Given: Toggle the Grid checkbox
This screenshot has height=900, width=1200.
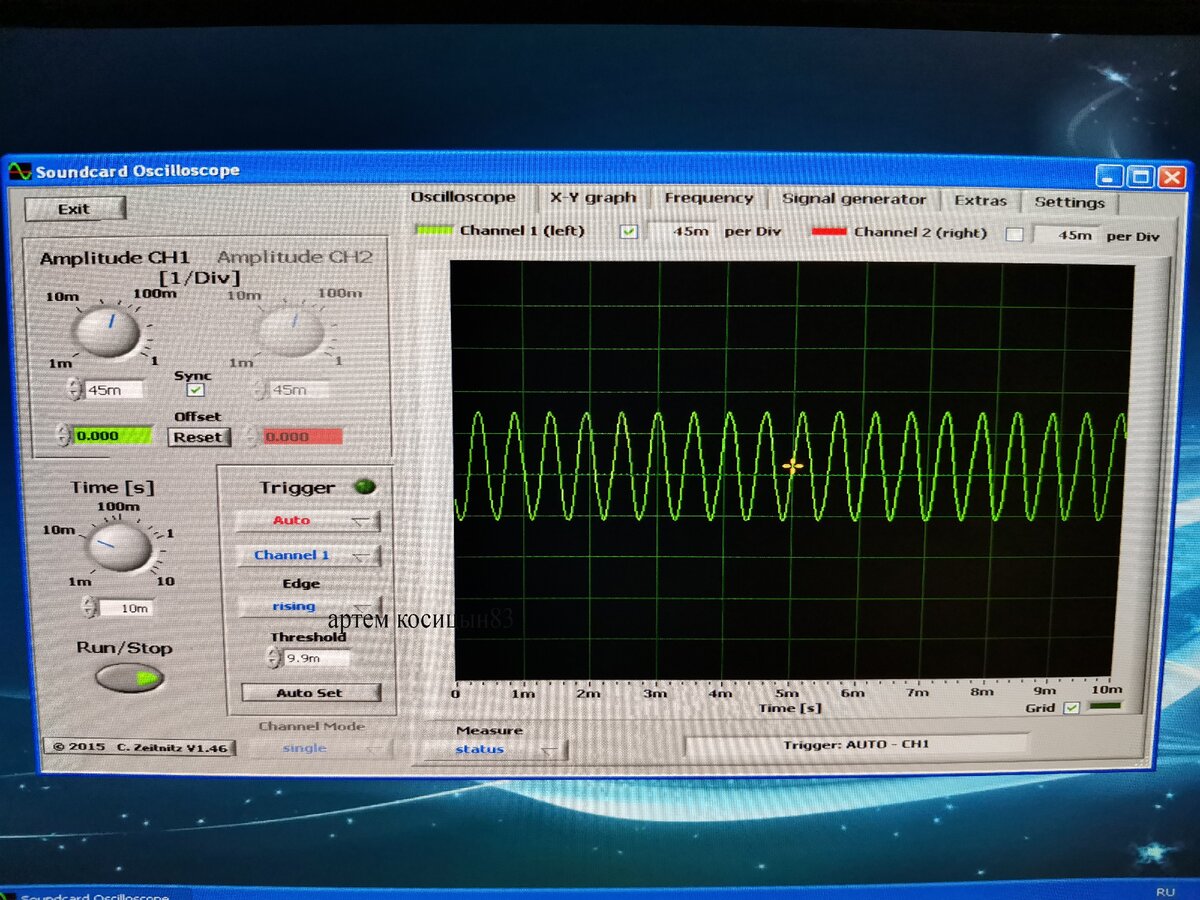Looking at the screenshot, I should tap(1071, 708).
